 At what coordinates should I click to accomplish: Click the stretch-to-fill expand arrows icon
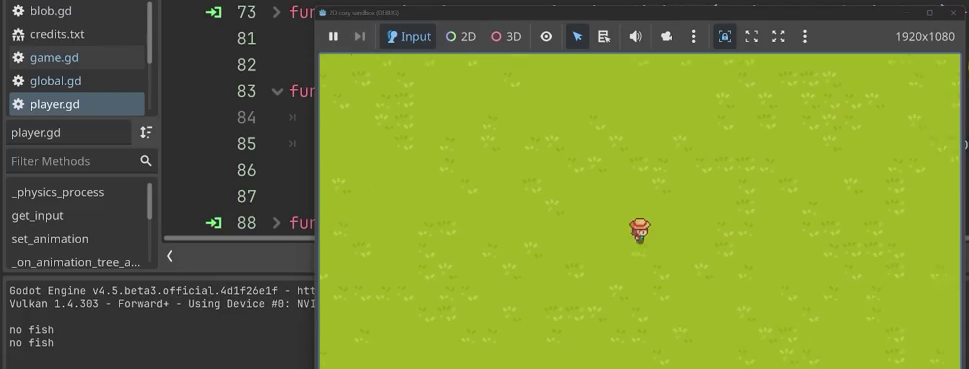click(x=778, y=36)
